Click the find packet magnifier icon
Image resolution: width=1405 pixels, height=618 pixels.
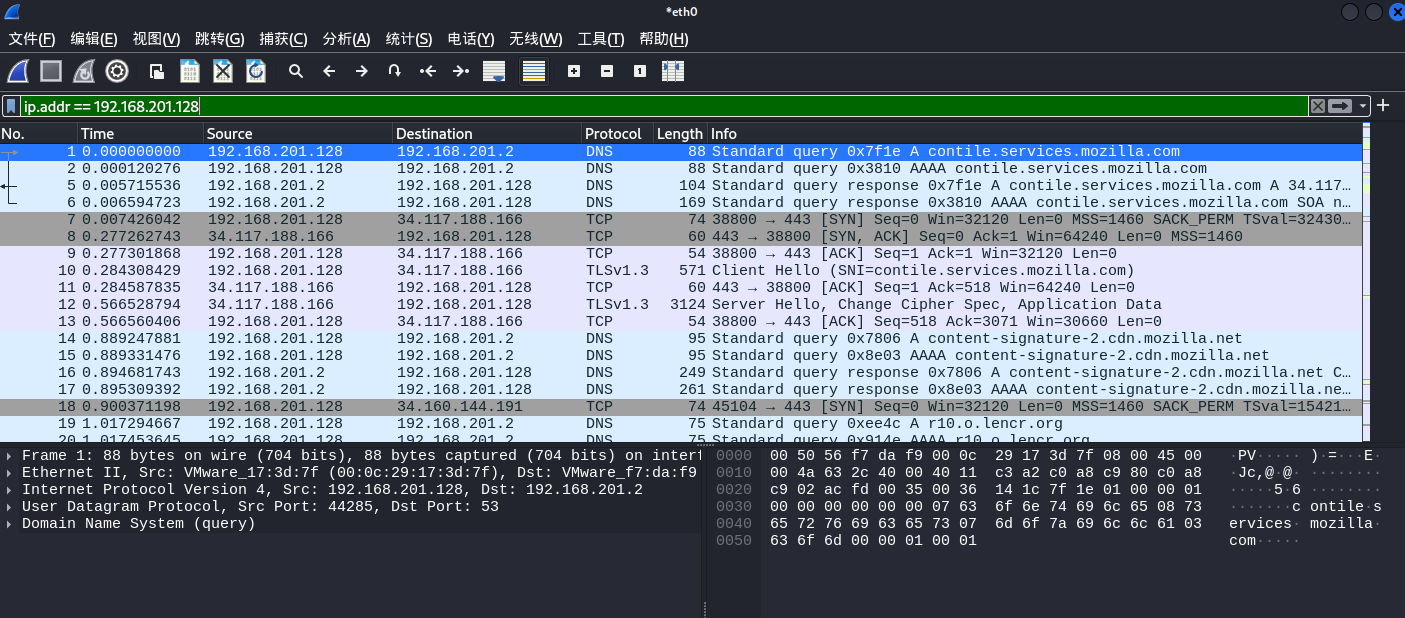(296, 71)
